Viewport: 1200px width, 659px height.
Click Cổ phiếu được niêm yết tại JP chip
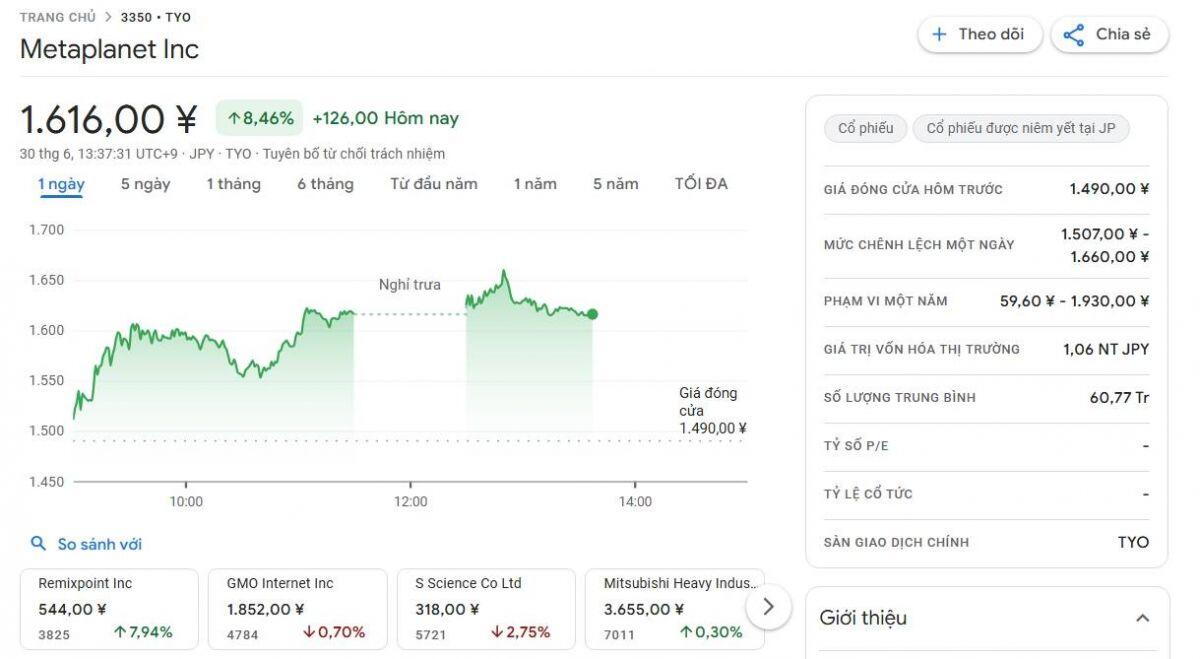pos(1020,129)
